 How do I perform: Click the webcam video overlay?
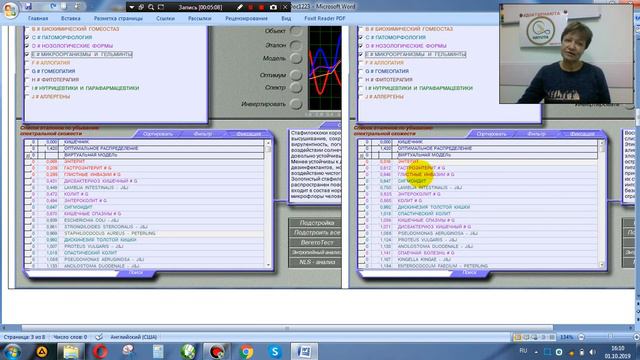[x=567, y=54]
